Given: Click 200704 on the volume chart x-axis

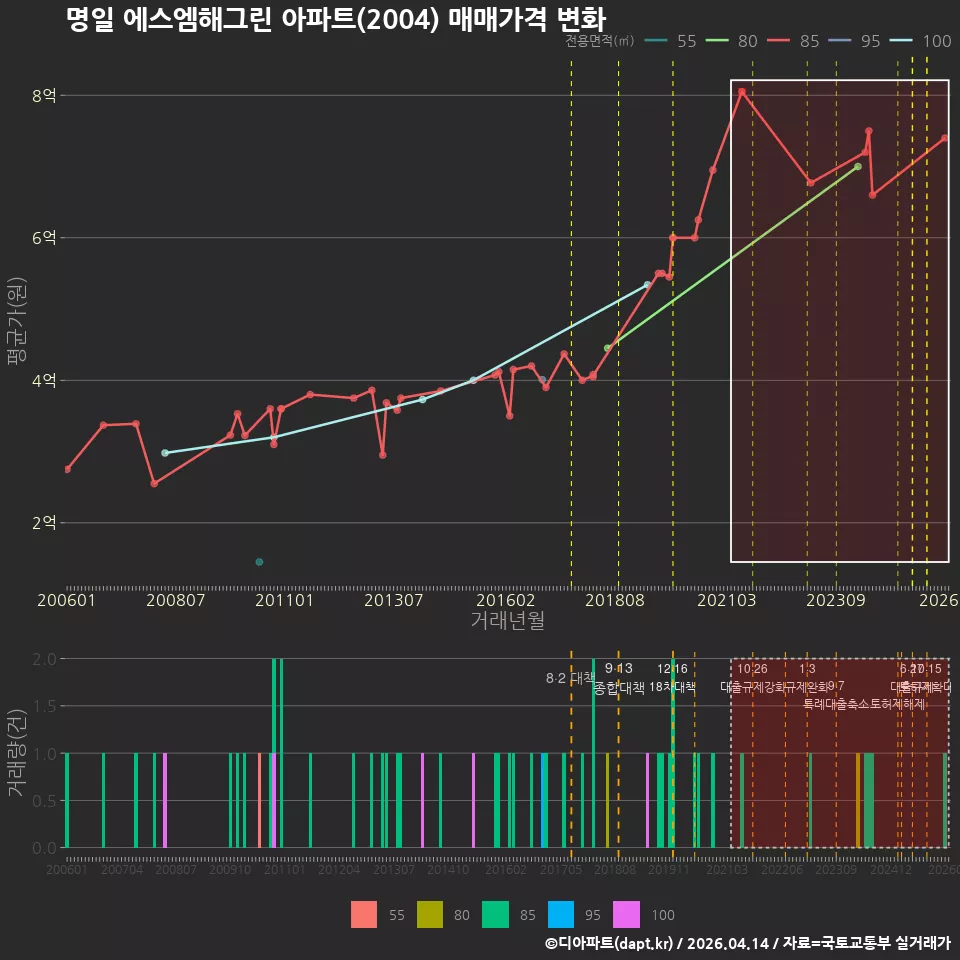Looking at the screenshot, I should 122,869.
